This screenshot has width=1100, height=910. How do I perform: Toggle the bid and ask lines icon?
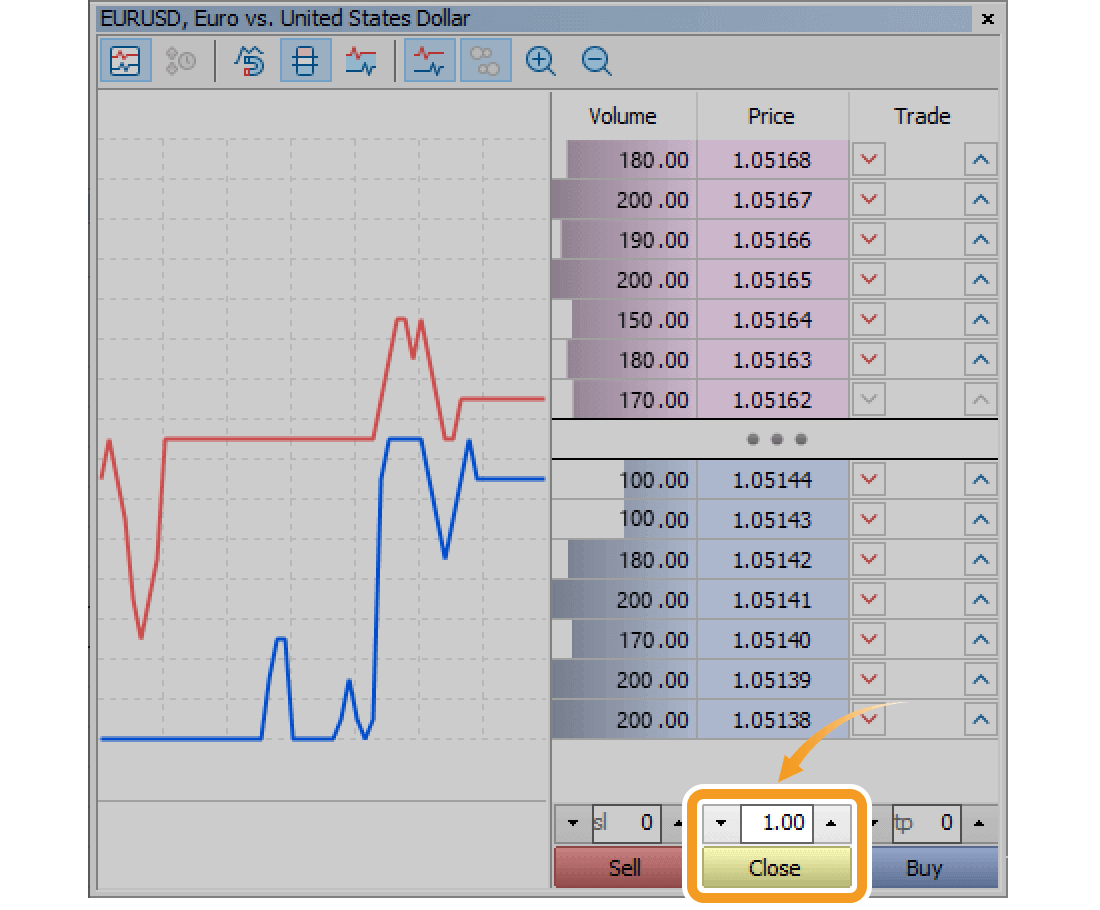point(430,62)
